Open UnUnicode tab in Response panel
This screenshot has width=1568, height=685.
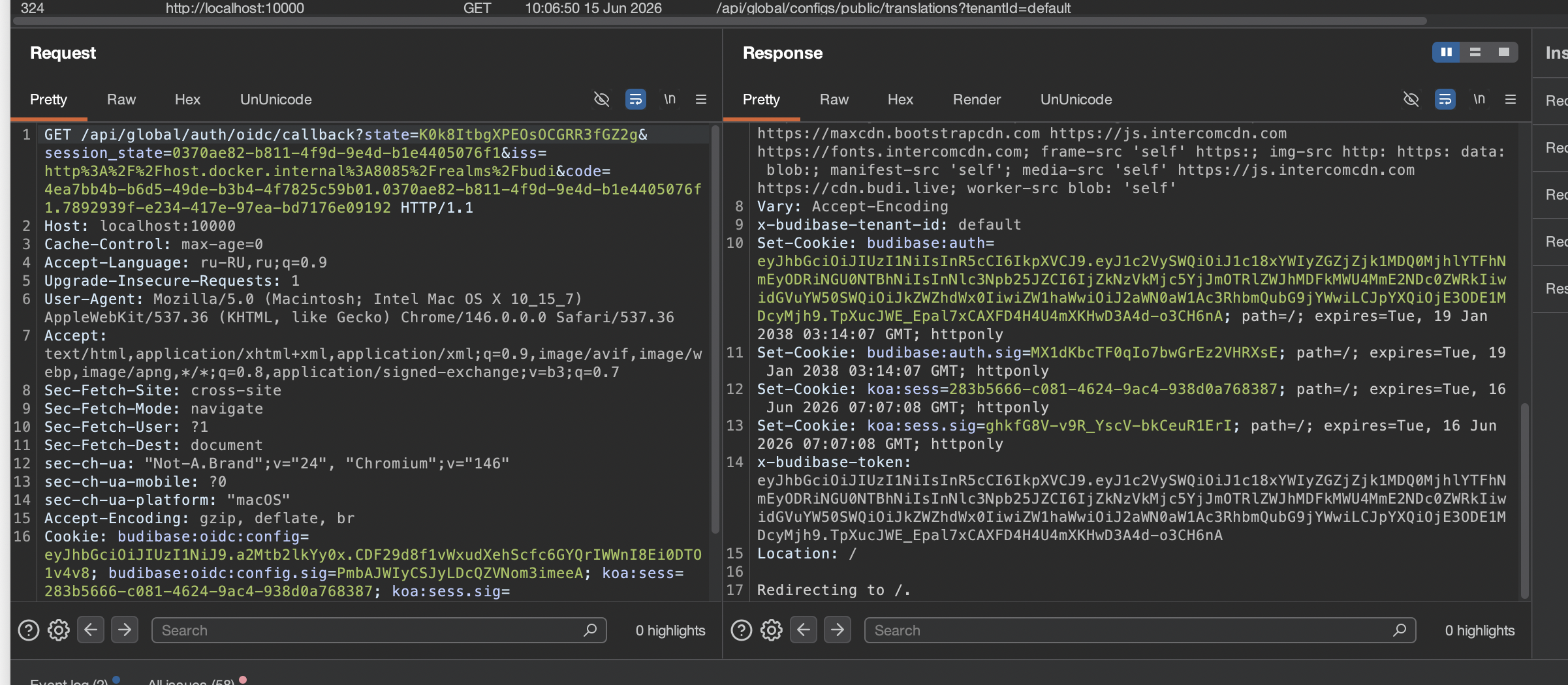coord(1076,99)
